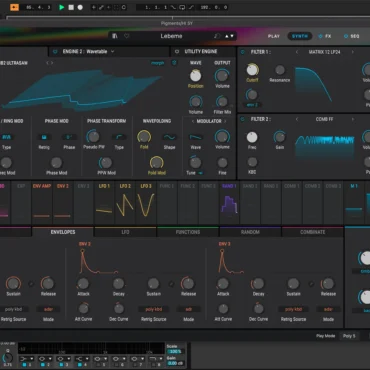Click the heart icon to favorite preset
370x370 pixels.
tap(127, 36)
